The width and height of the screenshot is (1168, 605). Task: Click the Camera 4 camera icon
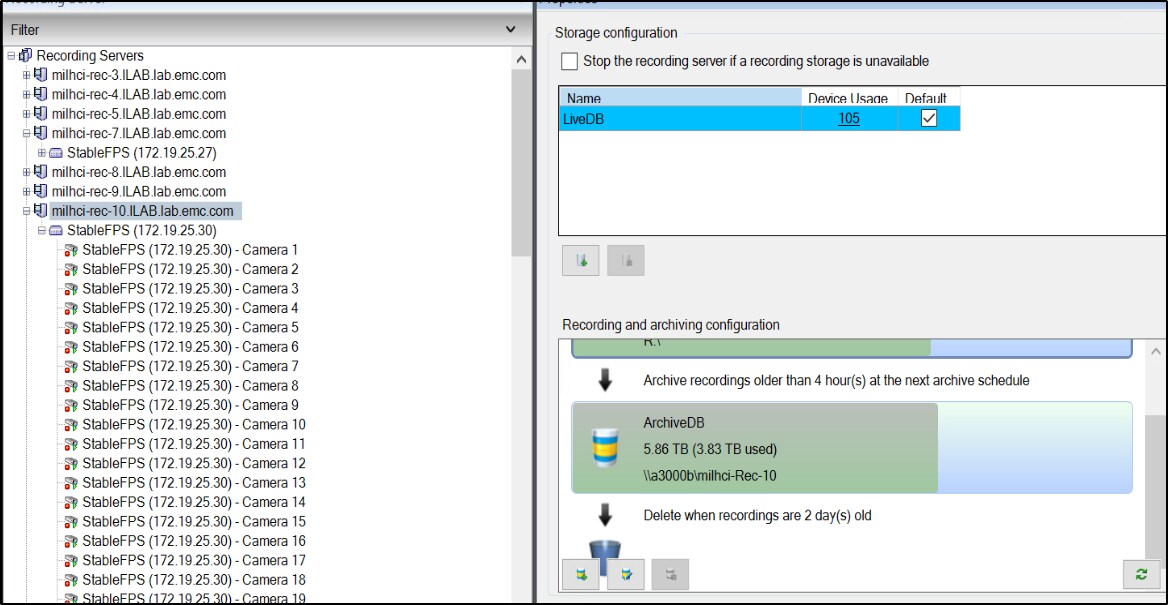(x=72, y=308)
